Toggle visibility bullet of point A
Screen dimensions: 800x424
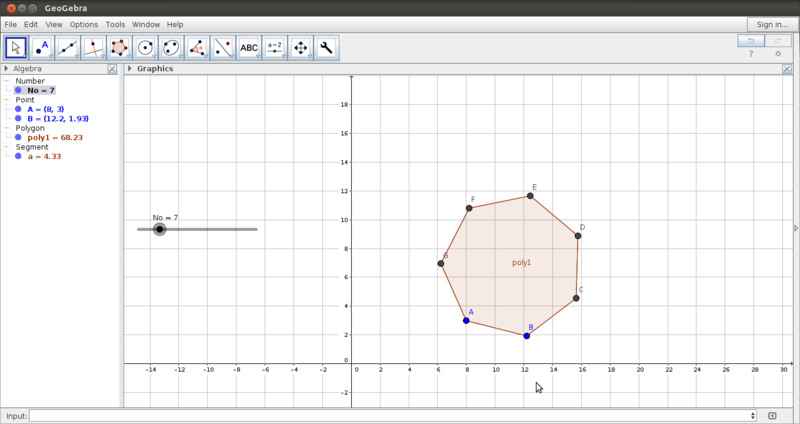pos(18,109)
